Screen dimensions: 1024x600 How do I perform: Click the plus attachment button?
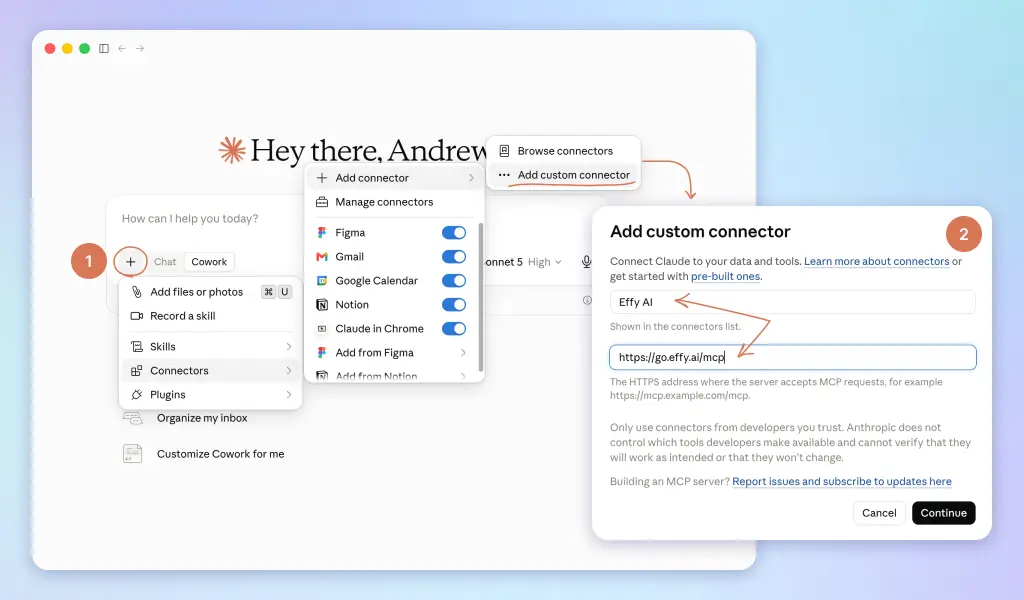coord(131,262)
